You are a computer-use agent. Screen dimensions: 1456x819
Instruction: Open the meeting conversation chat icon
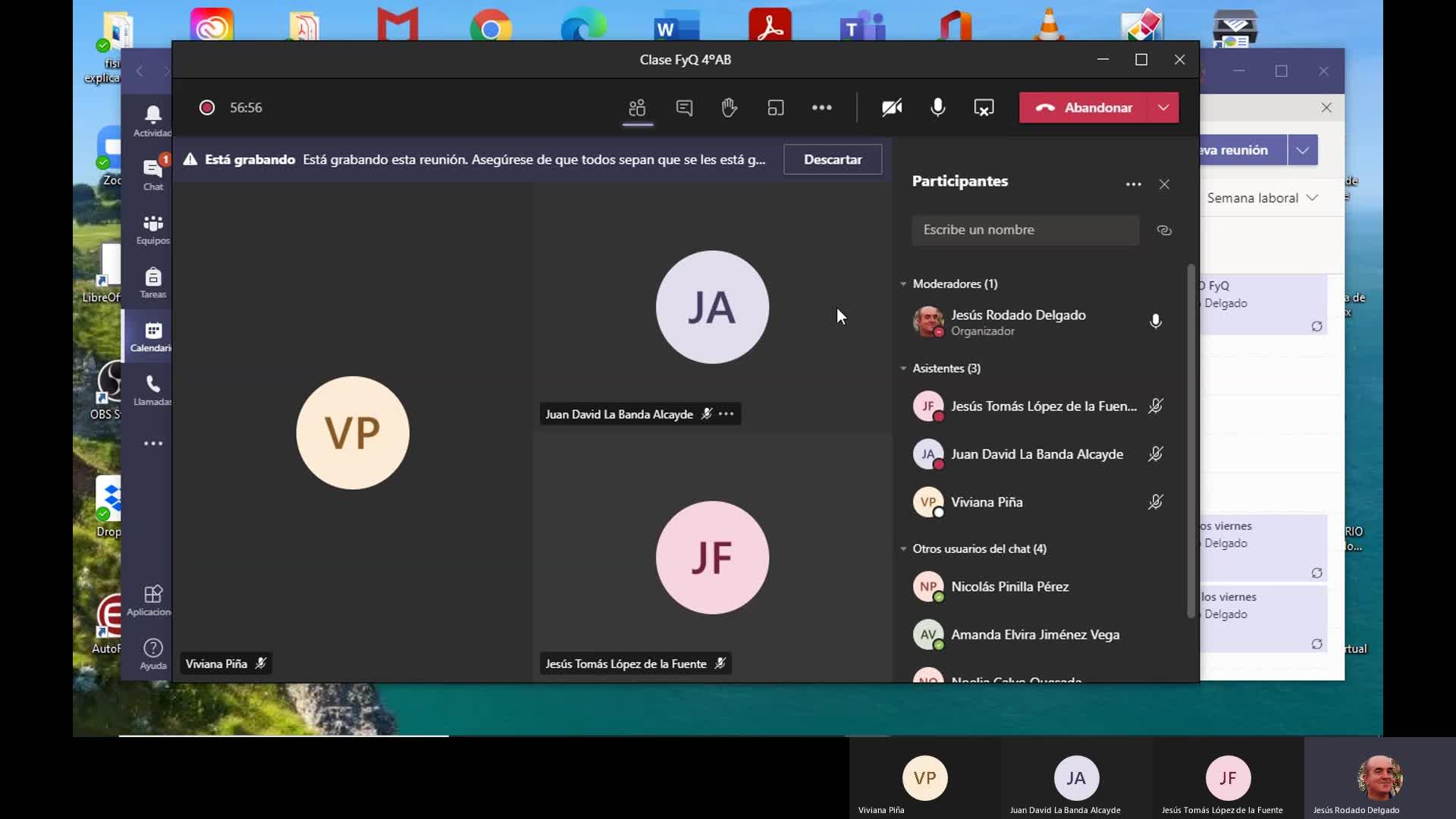coord(684,108)
